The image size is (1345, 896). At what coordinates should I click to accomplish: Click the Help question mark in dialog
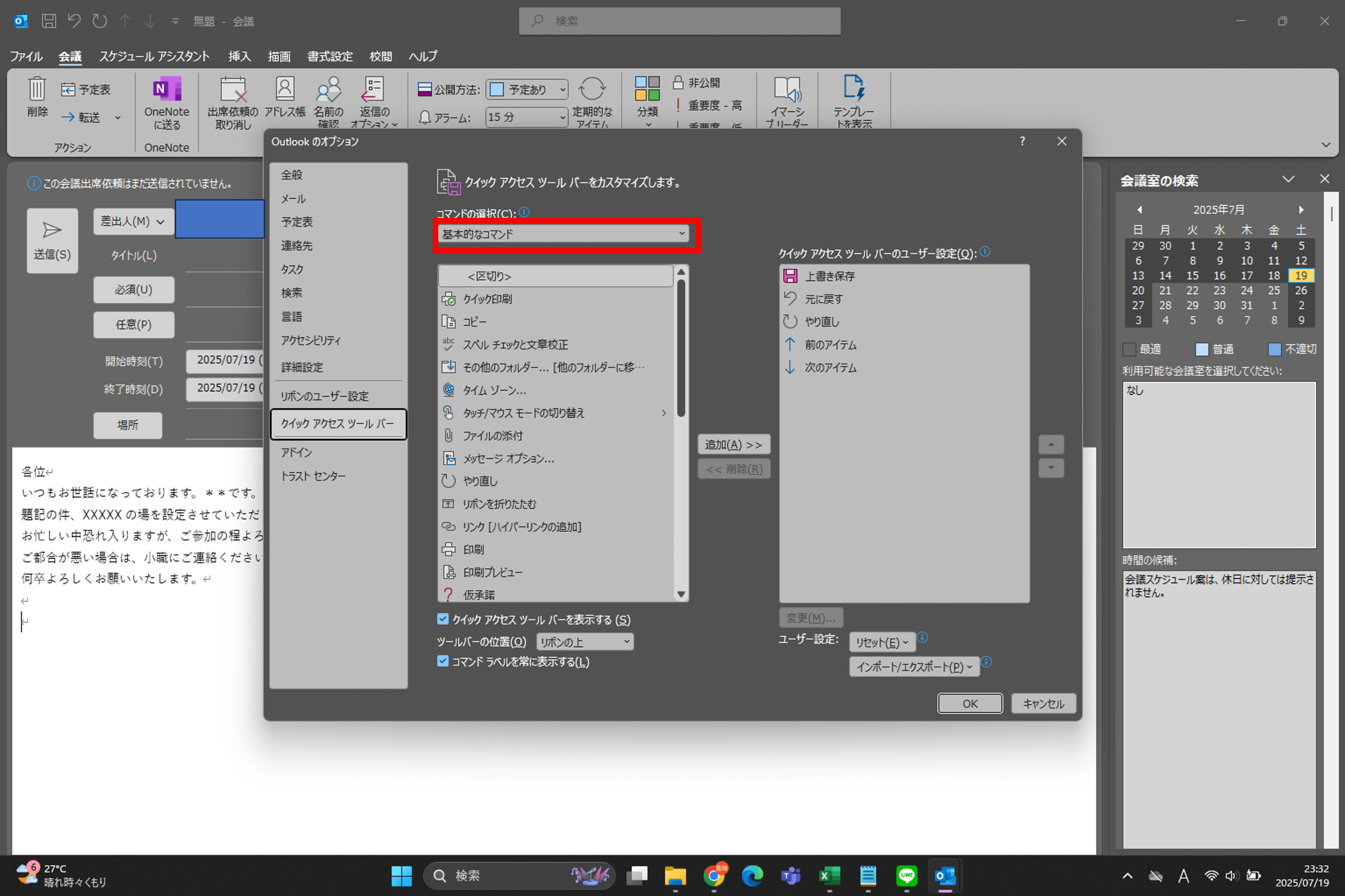coord(1022,141)
